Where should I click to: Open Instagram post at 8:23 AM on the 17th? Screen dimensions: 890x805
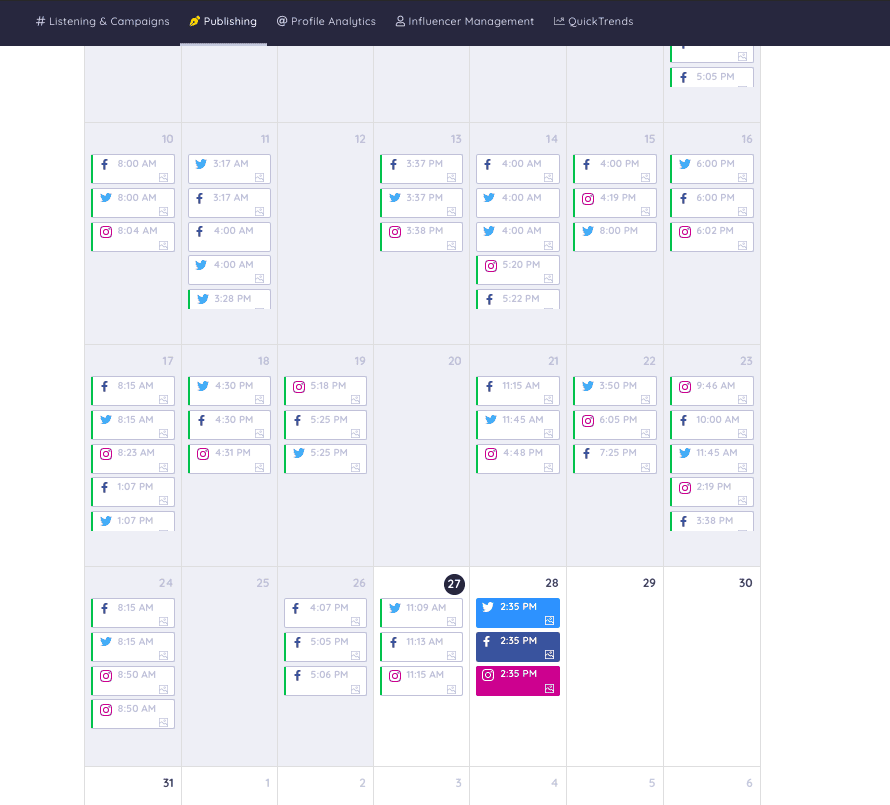[x=133, y=459]
